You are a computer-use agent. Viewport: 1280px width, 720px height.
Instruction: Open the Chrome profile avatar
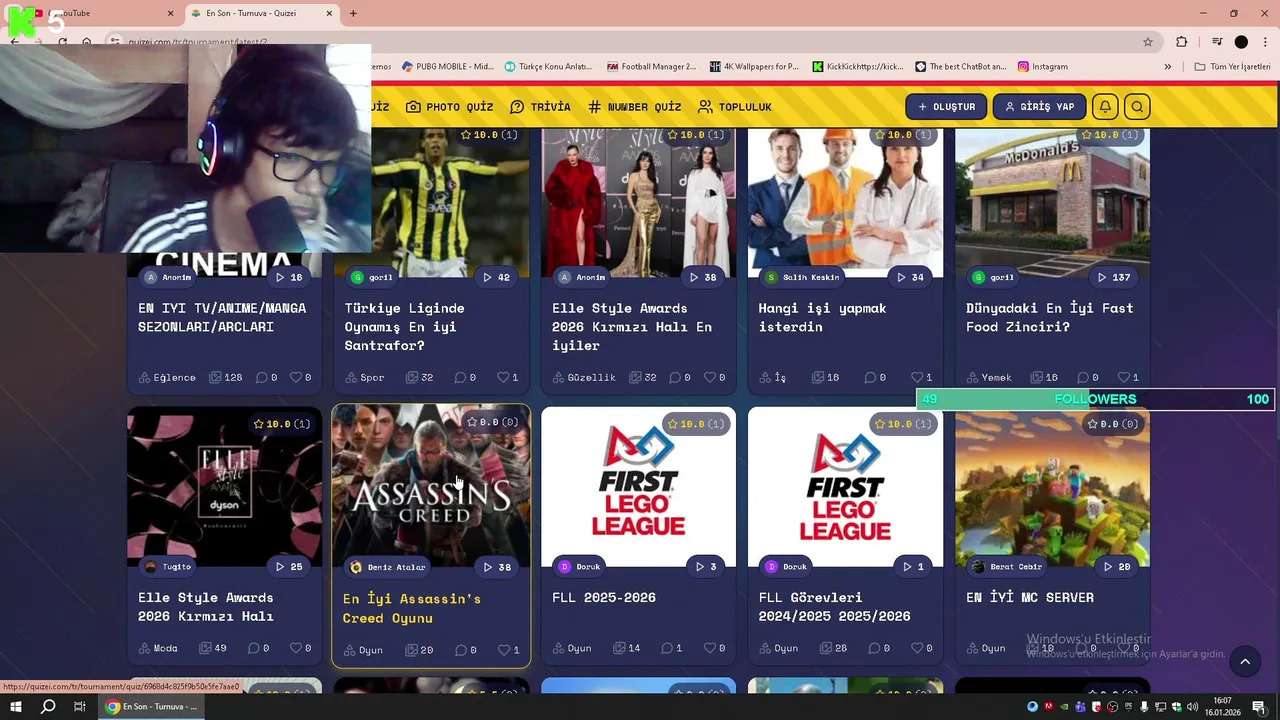coord(1241,42)
